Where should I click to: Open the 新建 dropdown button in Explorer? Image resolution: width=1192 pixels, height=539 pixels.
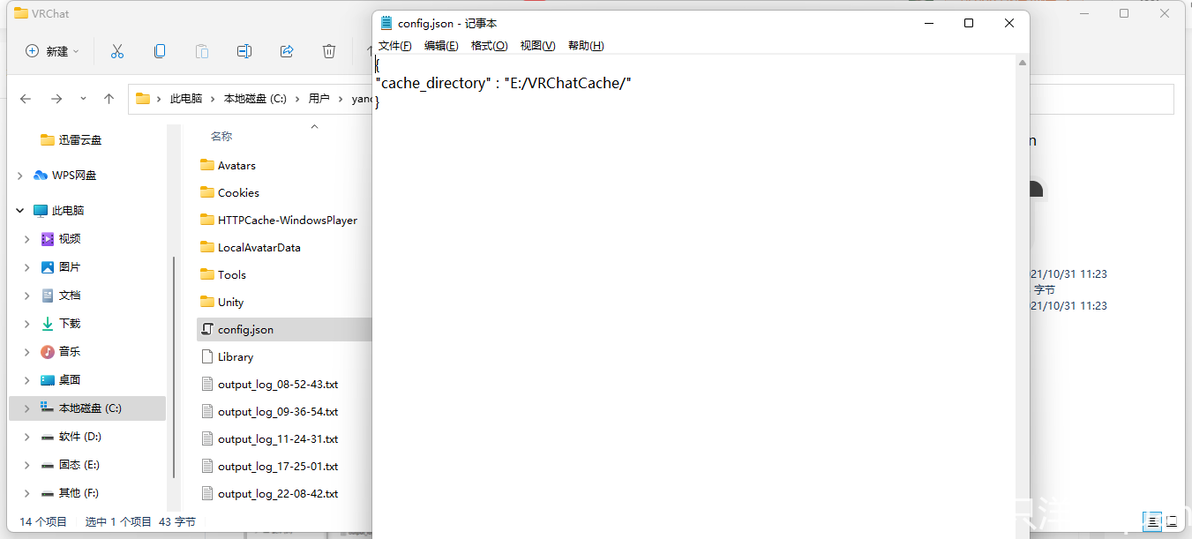click(52, 51)
